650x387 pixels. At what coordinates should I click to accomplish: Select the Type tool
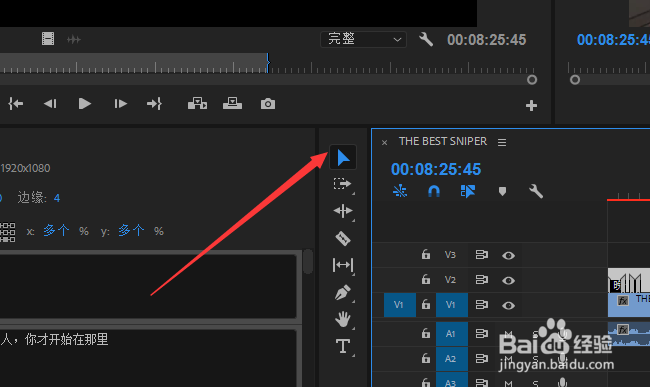click(x=343, y=346)
